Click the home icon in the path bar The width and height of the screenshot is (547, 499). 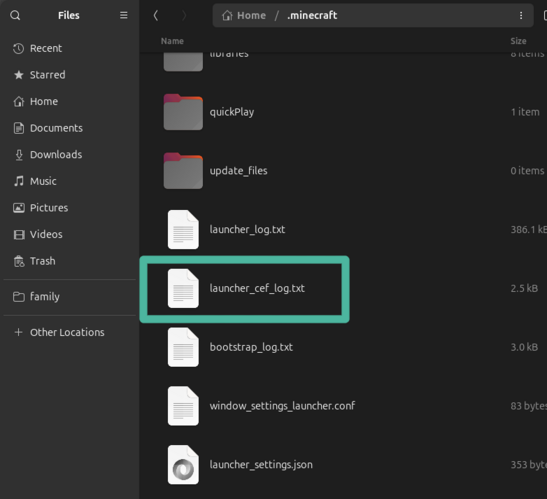[x=227, y=15]
